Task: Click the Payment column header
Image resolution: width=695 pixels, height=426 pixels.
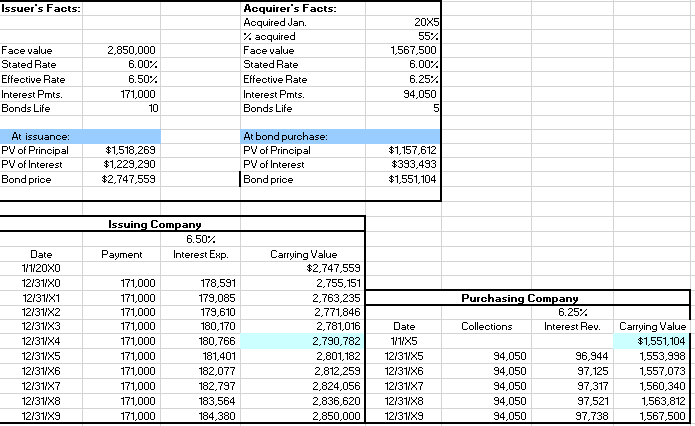Action: pos(121,254)
